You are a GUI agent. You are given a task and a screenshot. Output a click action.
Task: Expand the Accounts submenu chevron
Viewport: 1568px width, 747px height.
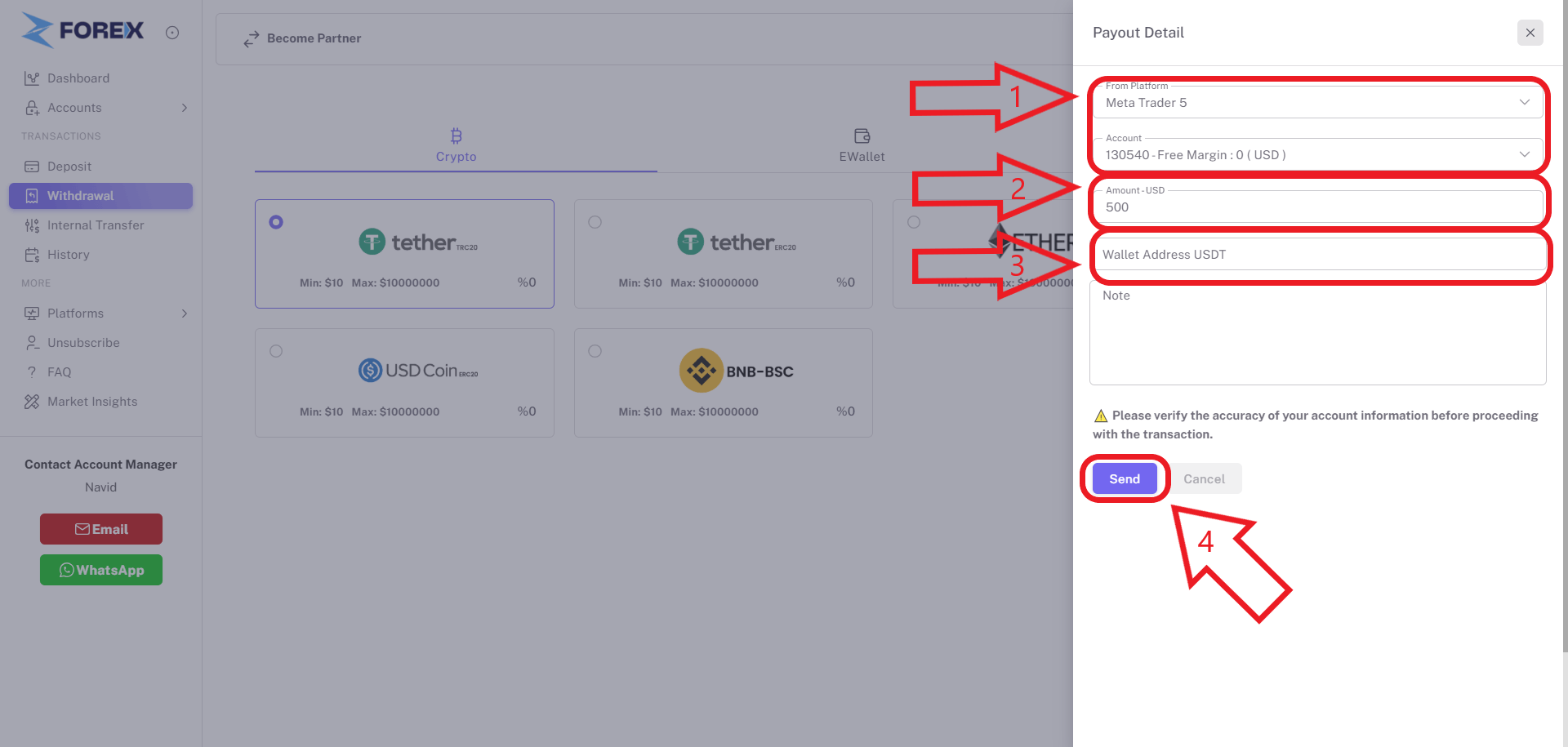[185, 108]
